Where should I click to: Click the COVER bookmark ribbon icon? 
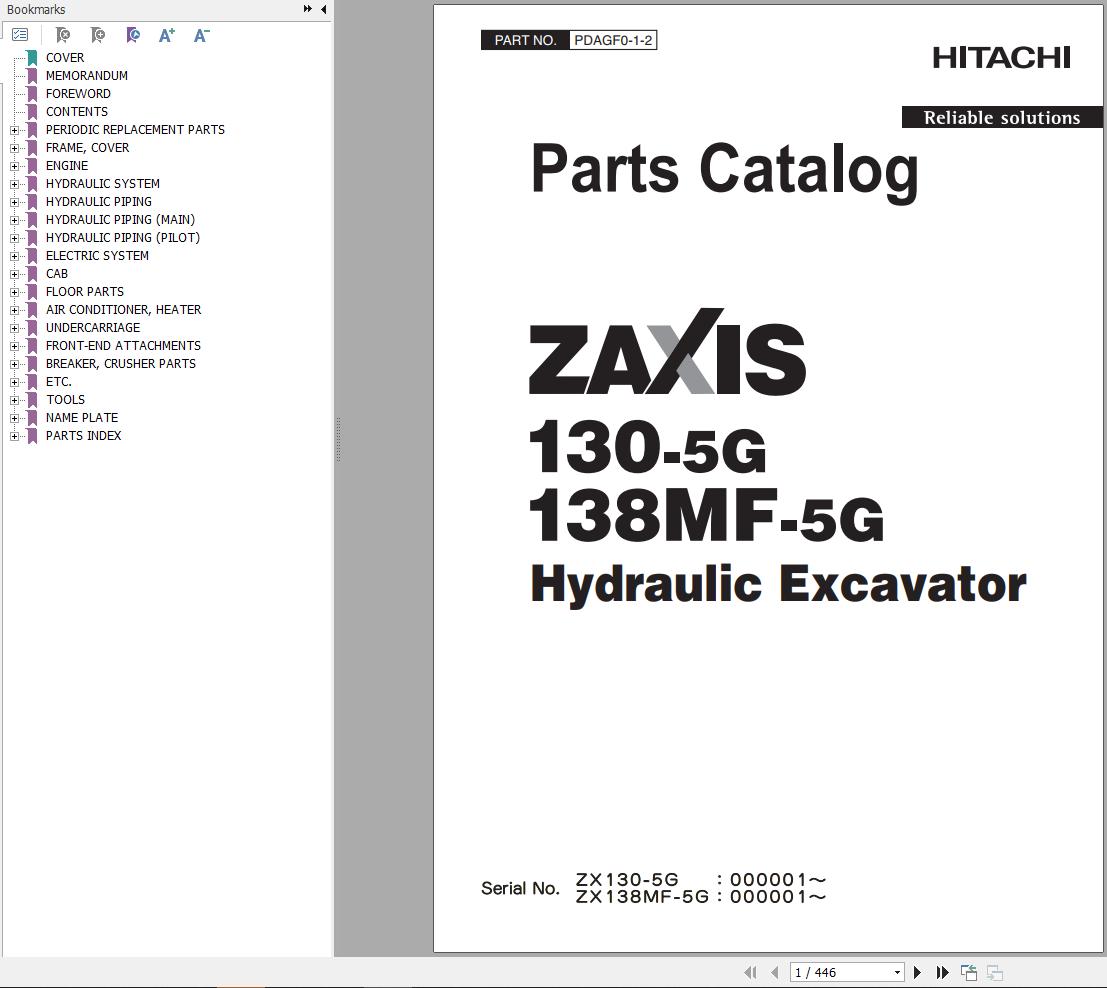pyautogui.click(x=32, y=58)
